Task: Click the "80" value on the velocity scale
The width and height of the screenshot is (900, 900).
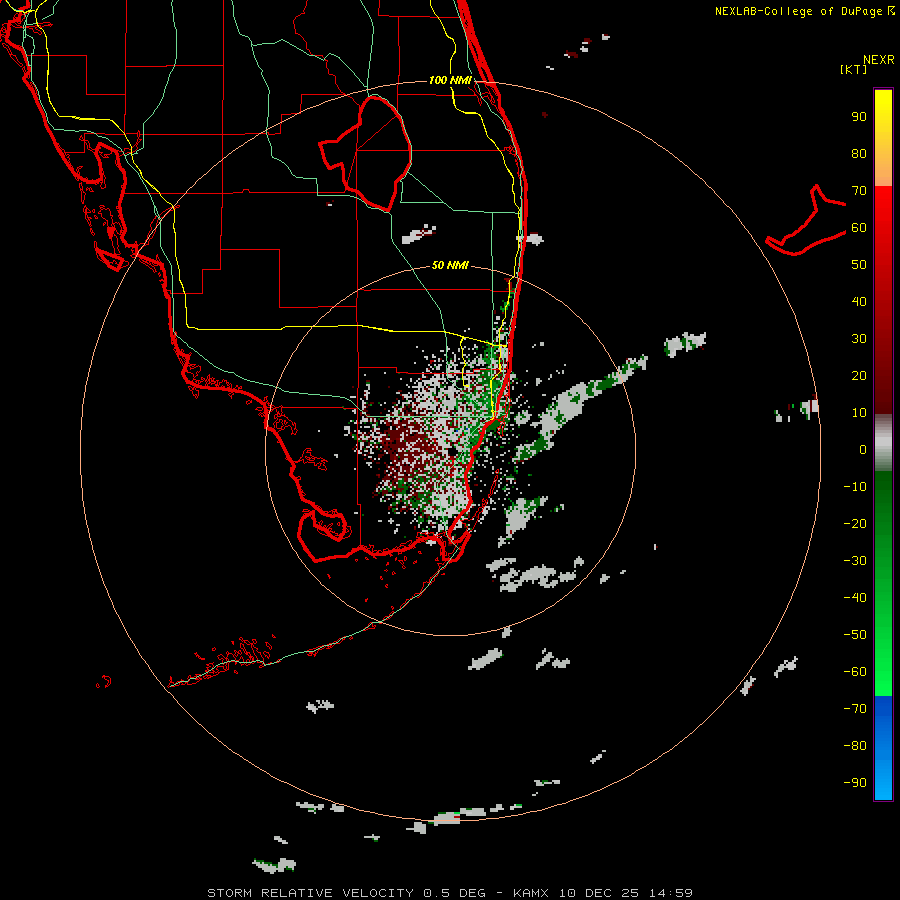Action: tap(859, 154)
